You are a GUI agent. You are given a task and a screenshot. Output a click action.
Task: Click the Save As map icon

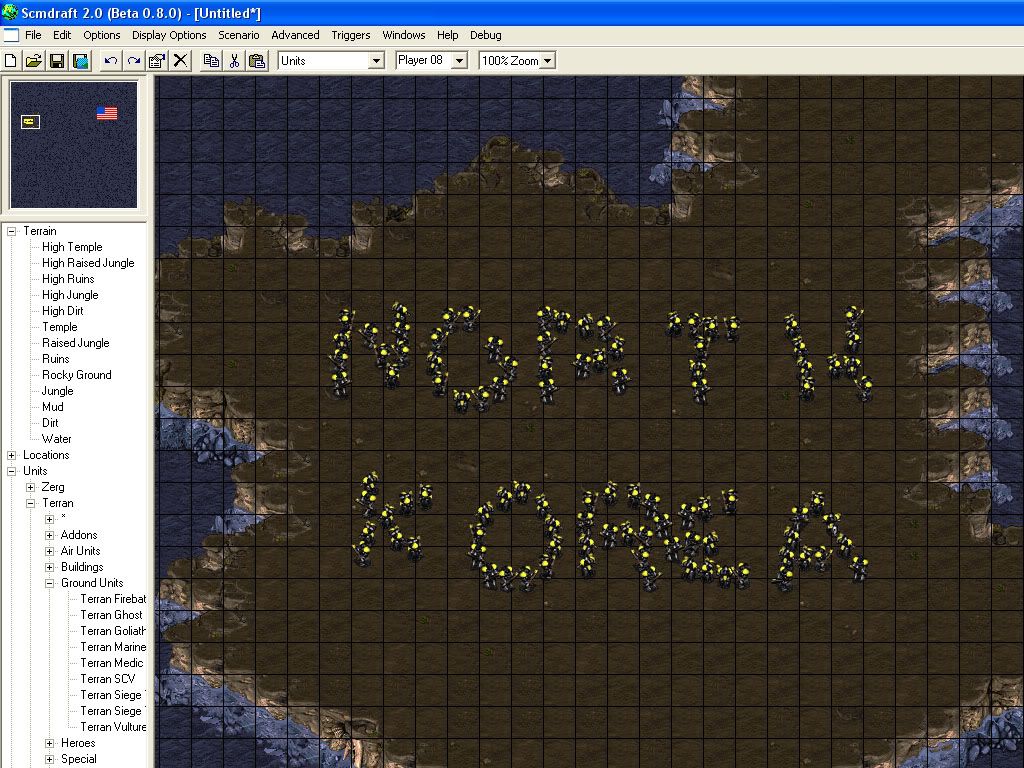pyautogui.click(x=80, y=61)
